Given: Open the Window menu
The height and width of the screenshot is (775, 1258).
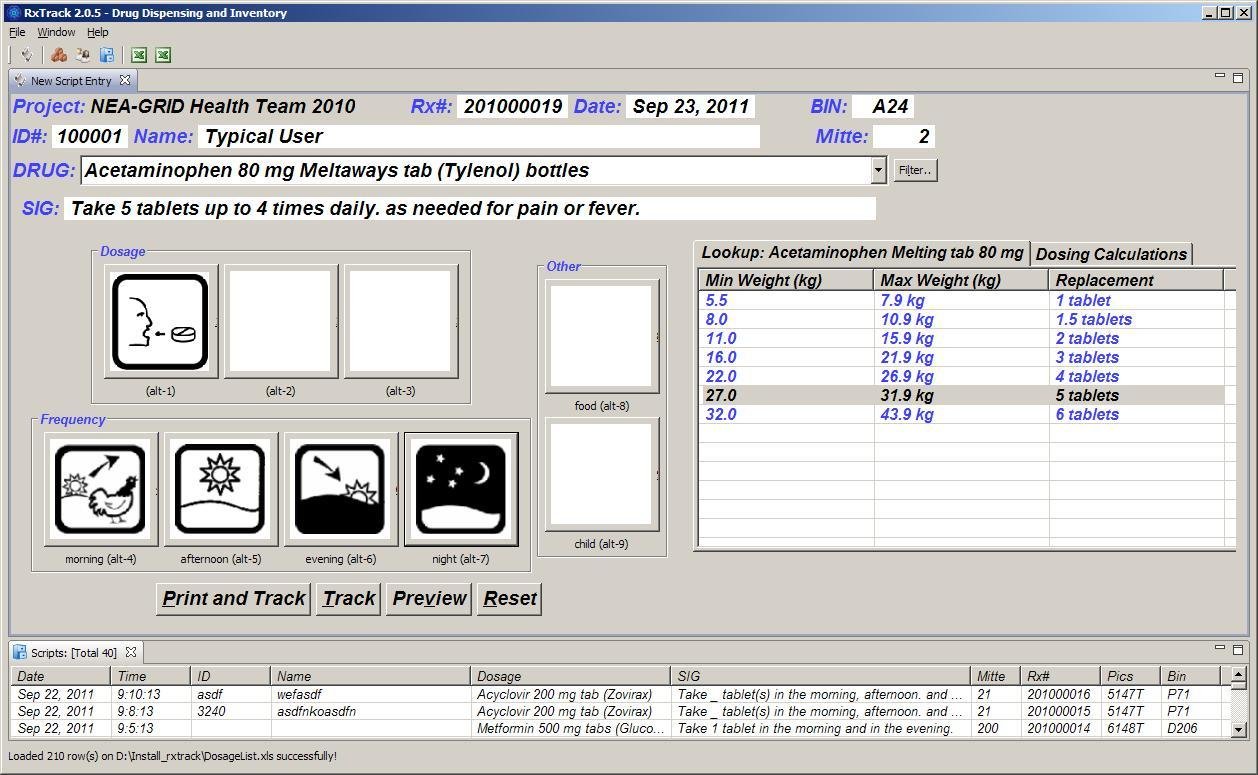Looking at the screenshot, I should (x=56, y=32).
